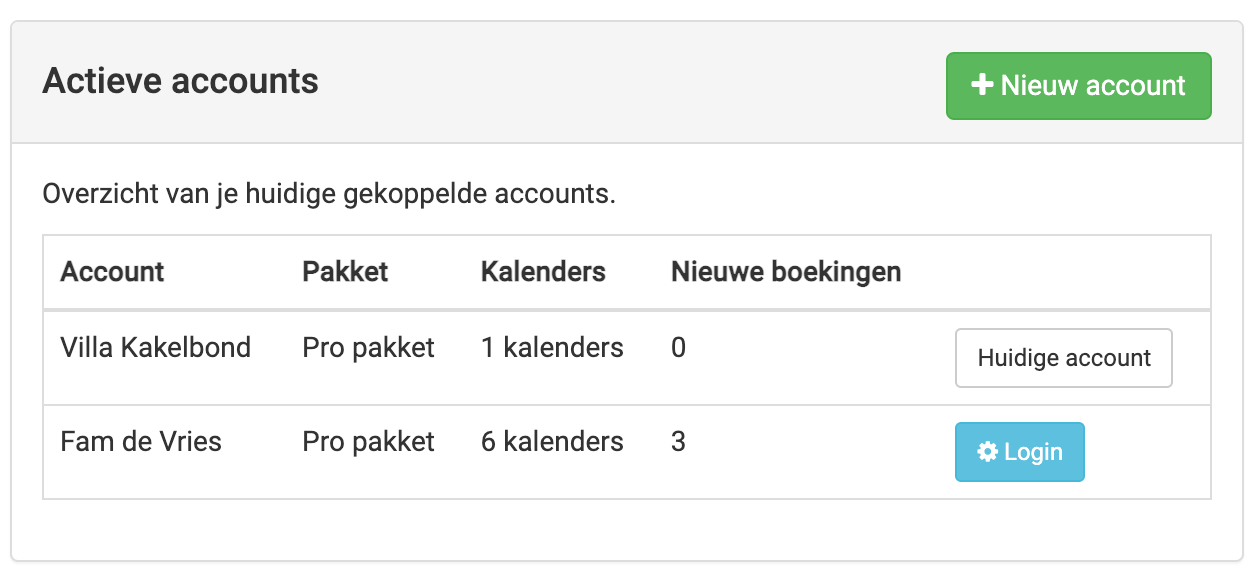The width and height of the screenshot is (1258, 576).
Task: Click Pro pakket in Villa Kakelbond row
Action: pos(368,348)
